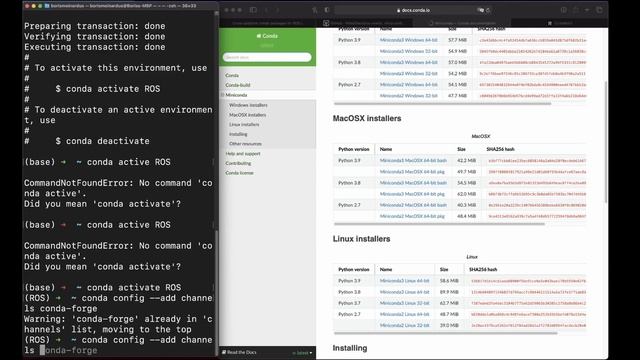This screenshot has height=360, width=640.
Task: Download the 54.9 MiB Miniconda3 Windows 32-bit
Action: (408, 51)
